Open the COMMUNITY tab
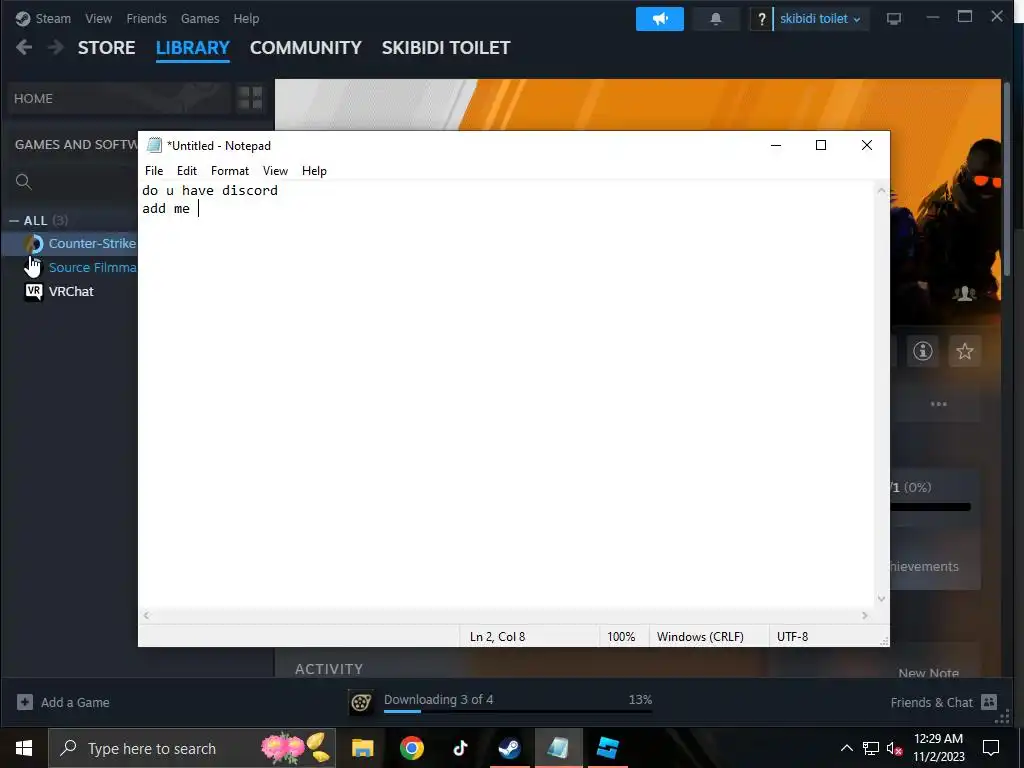 (x=306, y=48)
